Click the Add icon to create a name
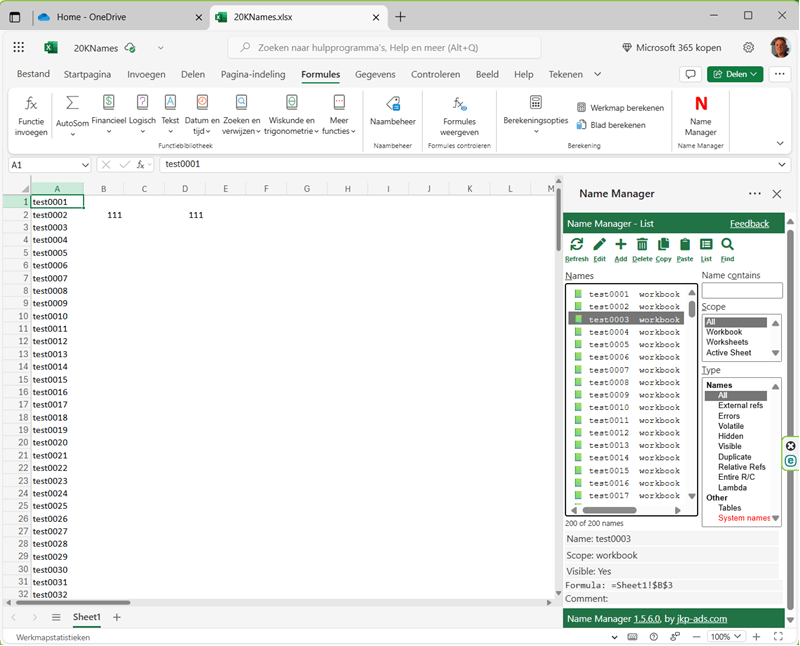This screenshot has width=800, height=646. [620, 243]
